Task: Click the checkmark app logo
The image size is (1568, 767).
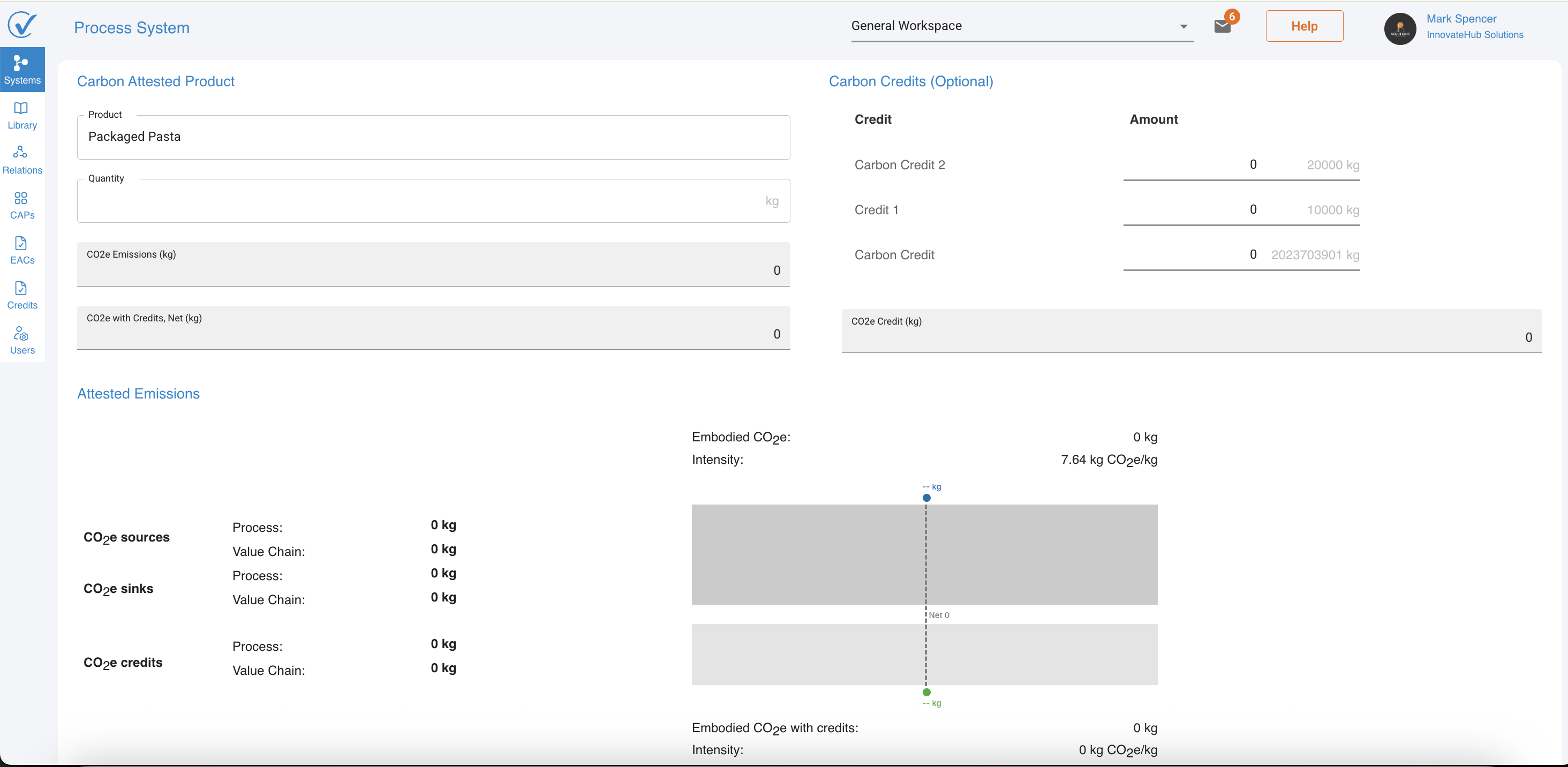Action: (x=22, y=25)
